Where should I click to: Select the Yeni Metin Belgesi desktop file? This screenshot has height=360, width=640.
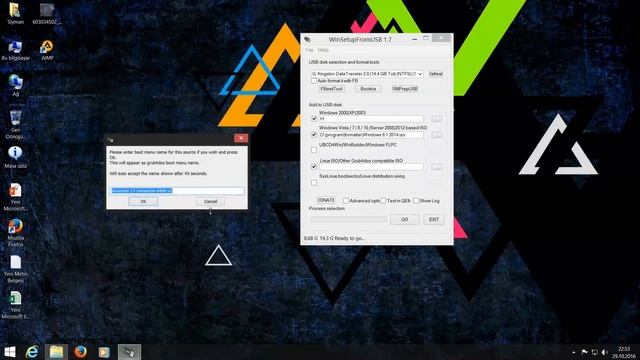click(x=16, y=269)
